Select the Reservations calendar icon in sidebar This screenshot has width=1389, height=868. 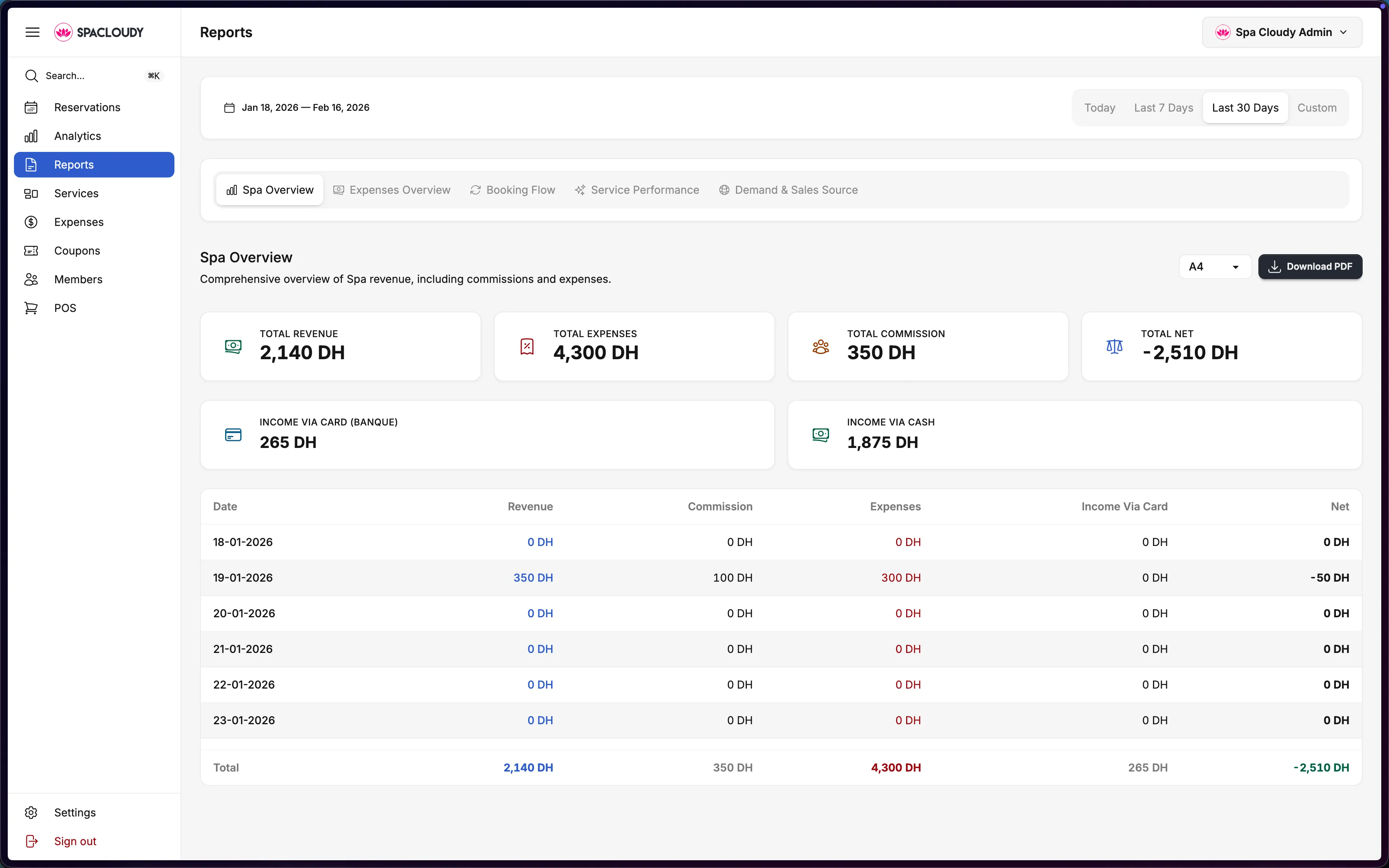(31, 107)
